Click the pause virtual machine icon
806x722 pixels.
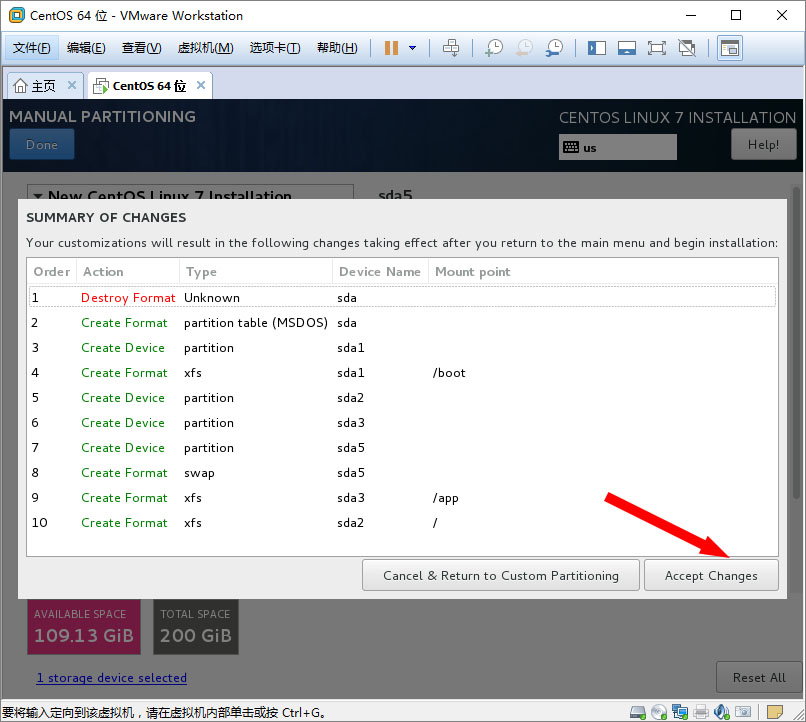pos(391,48)
